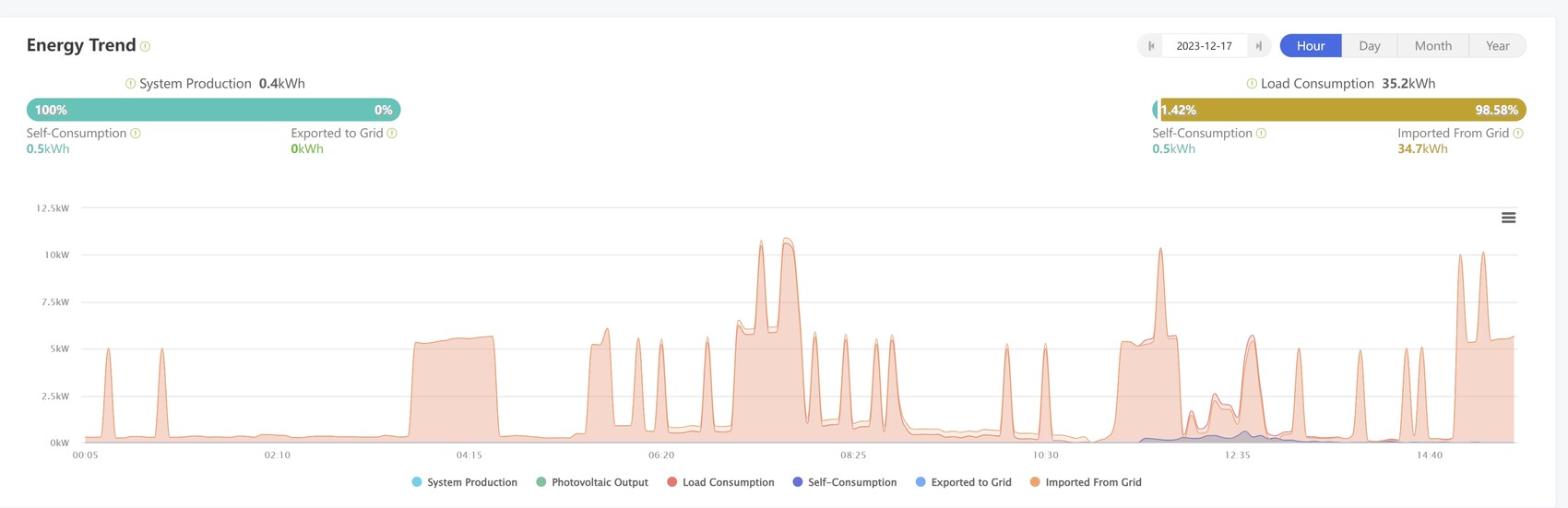Screen dimensions: 1568x508
Task: Switch to the Year view tab
Action: (x=1497, y=46)
